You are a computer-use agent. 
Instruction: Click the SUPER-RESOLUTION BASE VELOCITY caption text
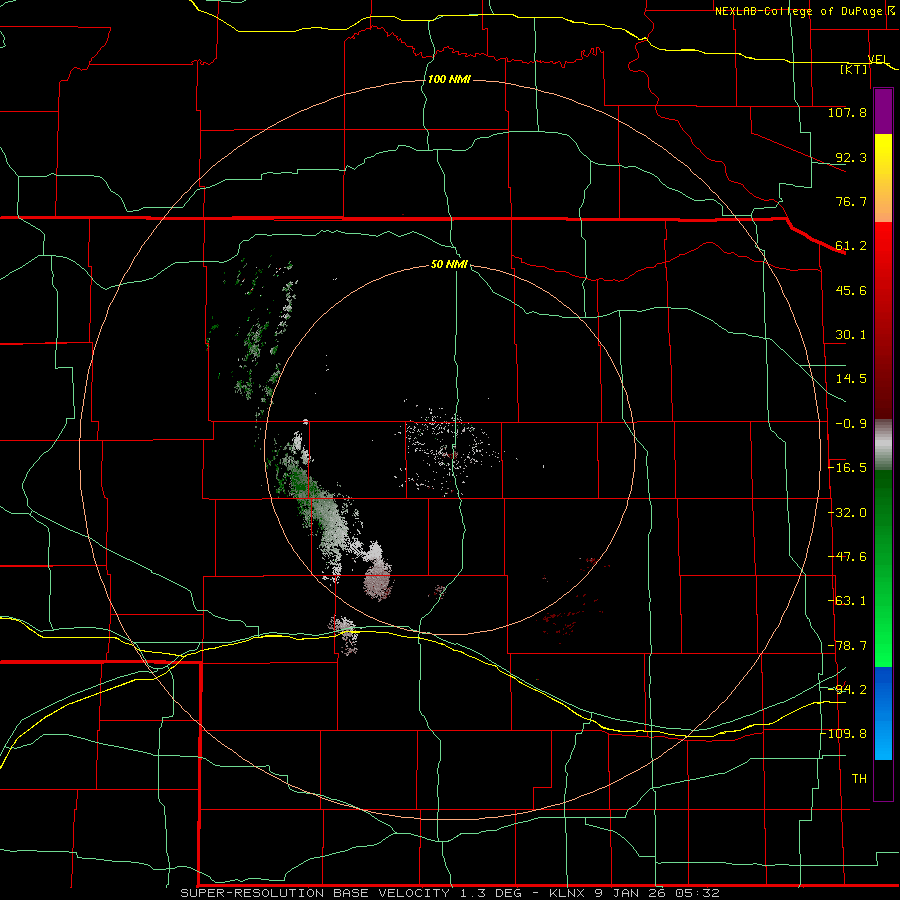point(315,893)
